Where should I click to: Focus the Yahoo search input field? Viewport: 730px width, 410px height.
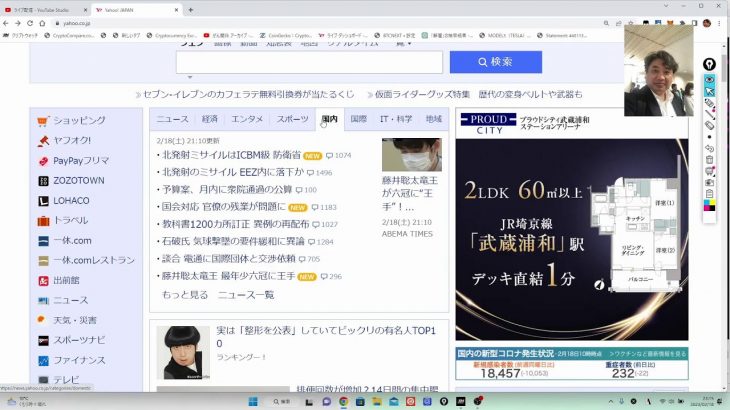point(309,62)
